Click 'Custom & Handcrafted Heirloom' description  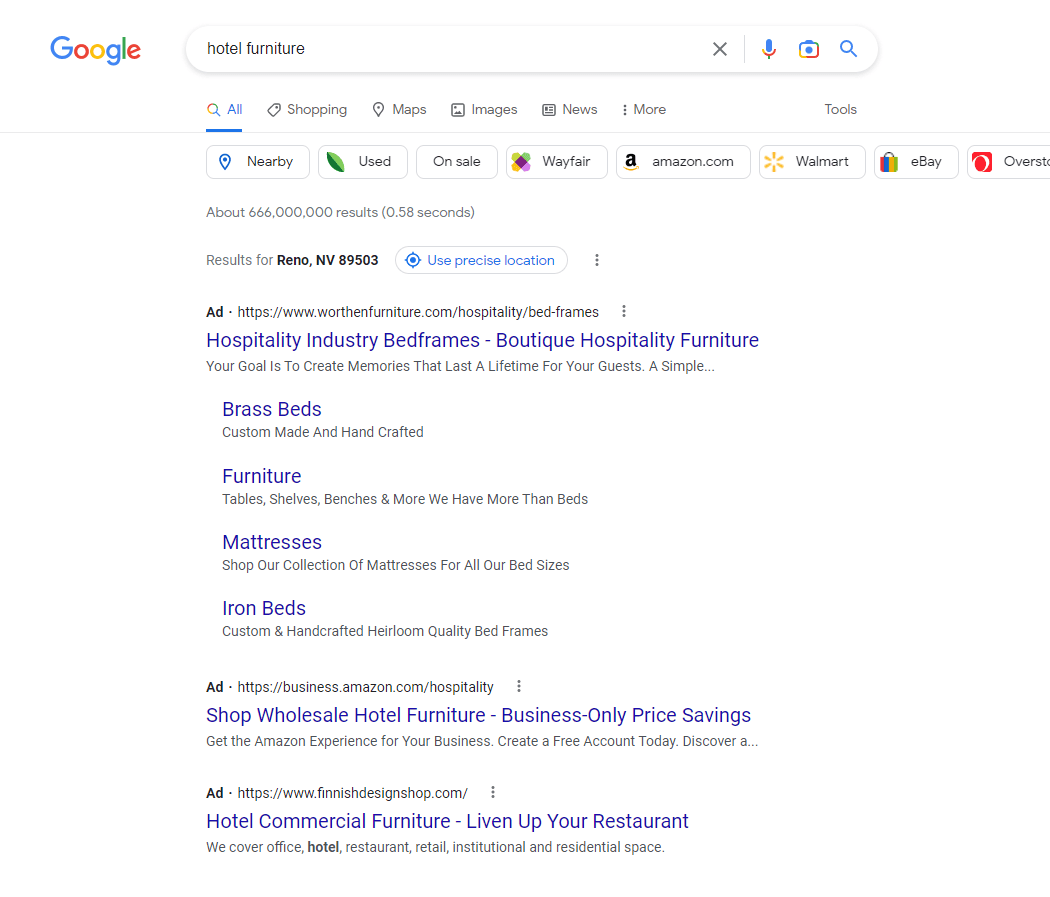point(385,631)
